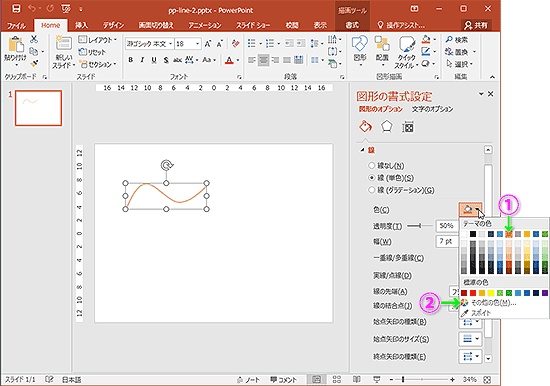Apply Bold formatting
This screenshot has height=386, width=550.
[130, 60]
